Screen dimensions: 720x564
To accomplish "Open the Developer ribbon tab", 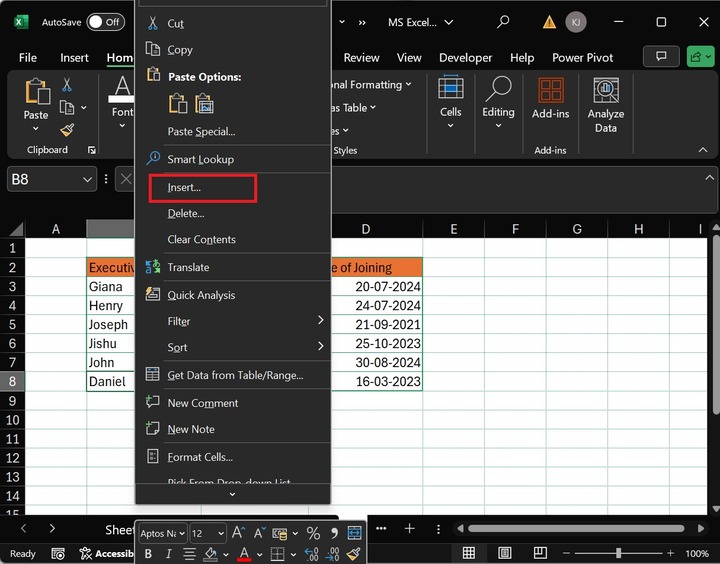I will (465, 58).
